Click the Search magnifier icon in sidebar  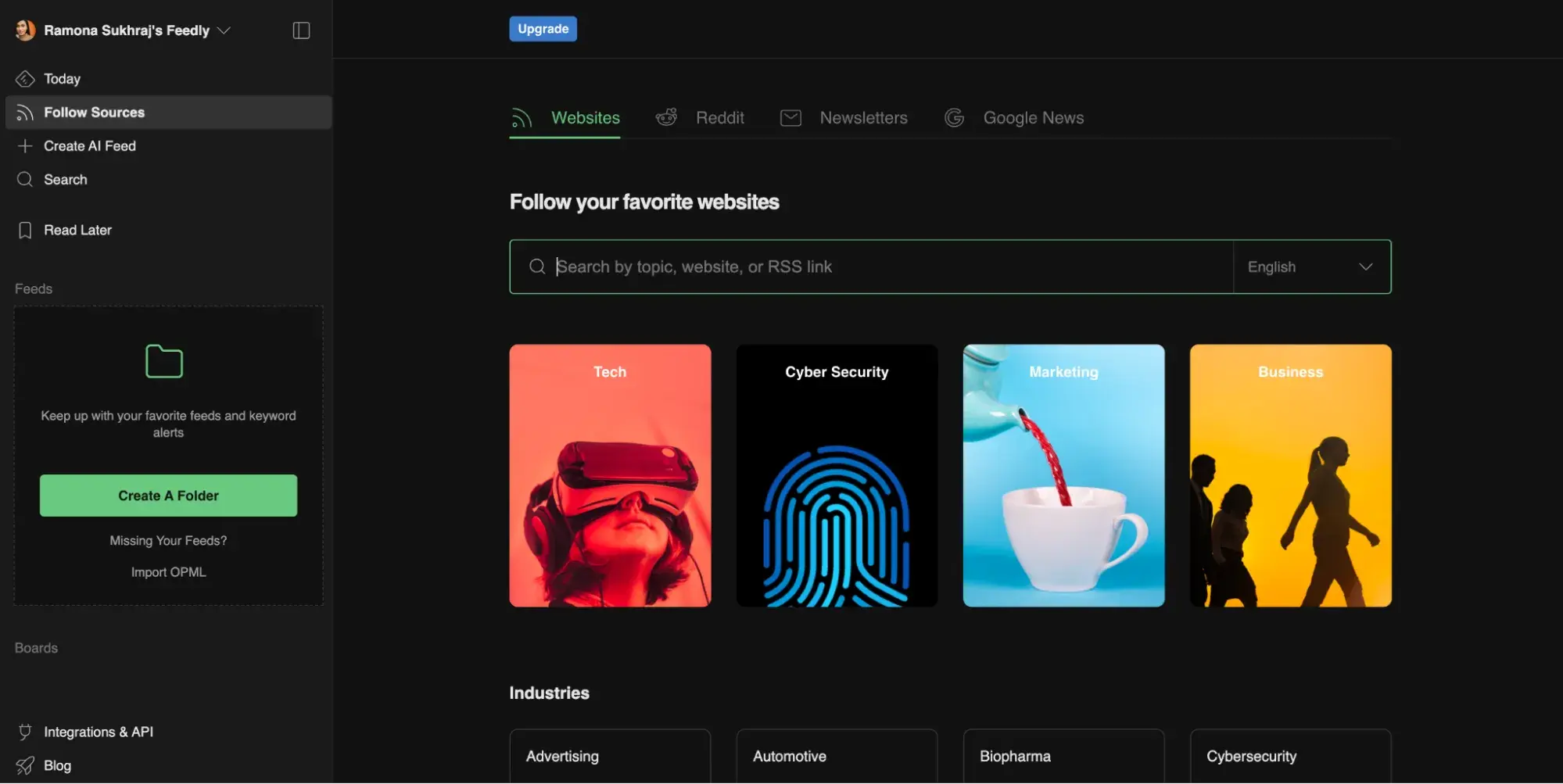pos(25,180)
